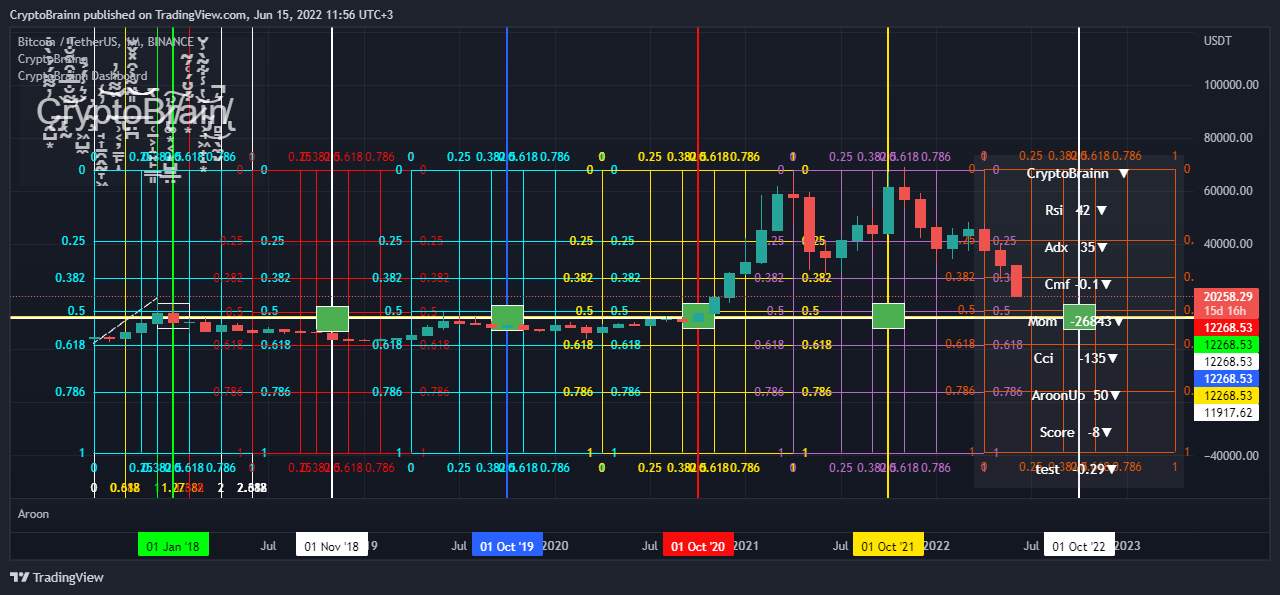Click the Aroon pane label
This screenshot has height=595, width=1280.
[x=33, y=514]
